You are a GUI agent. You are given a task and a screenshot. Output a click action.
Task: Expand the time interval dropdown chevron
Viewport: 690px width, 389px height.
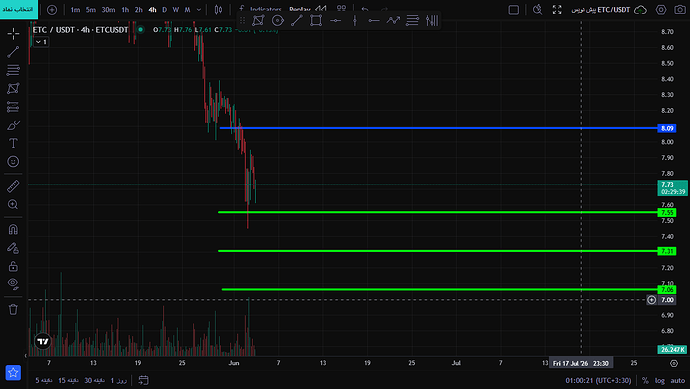click(x=199, y=10)
